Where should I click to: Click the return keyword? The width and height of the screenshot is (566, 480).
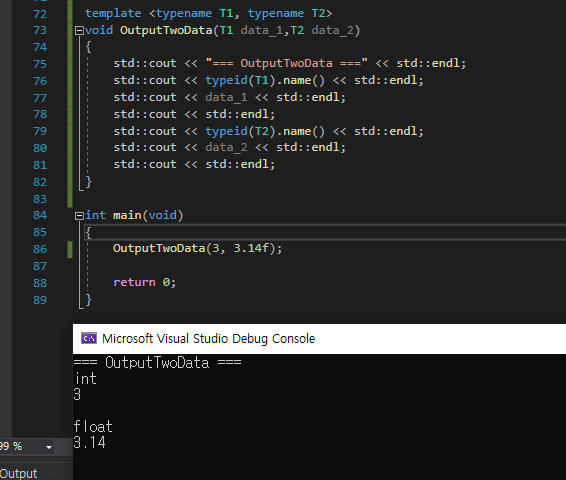(x=134, y=282)
